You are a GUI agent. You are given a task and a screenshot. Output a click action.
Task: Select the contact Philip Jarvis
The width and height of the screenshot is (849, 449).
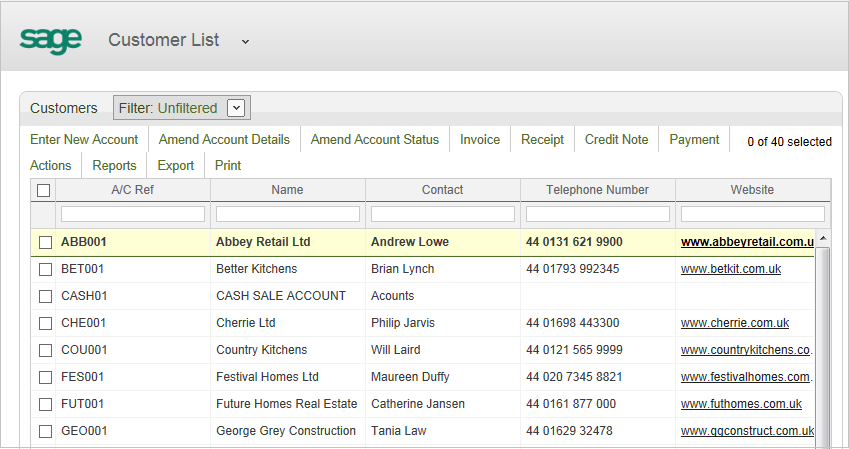[x=403, y=323]
